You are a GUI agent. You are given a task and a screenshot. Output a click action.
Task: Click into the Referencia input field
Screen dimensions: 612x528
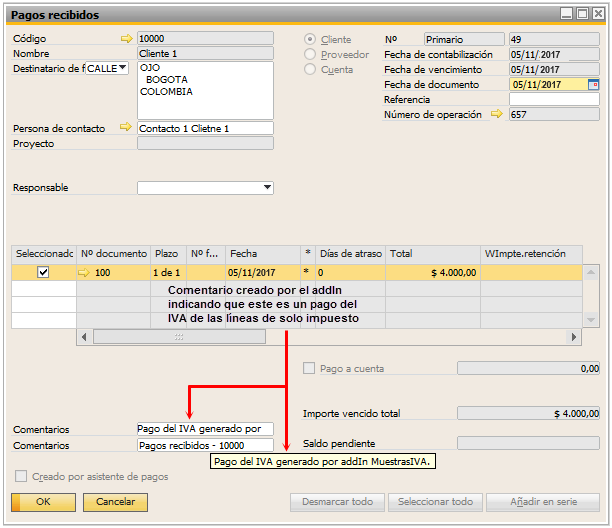point(553,100)
